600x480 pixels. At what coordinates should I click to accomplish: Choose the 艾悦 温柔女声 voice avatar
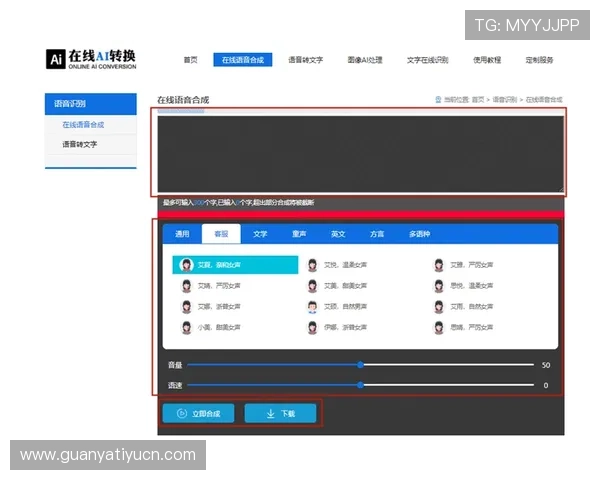(312, 265)
